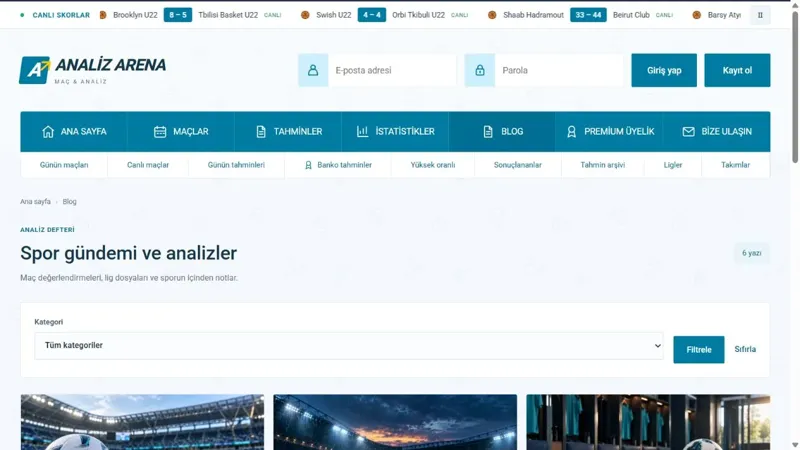
Task: Click the home icon in Ana Sayfa
Action: click(48, 132)
